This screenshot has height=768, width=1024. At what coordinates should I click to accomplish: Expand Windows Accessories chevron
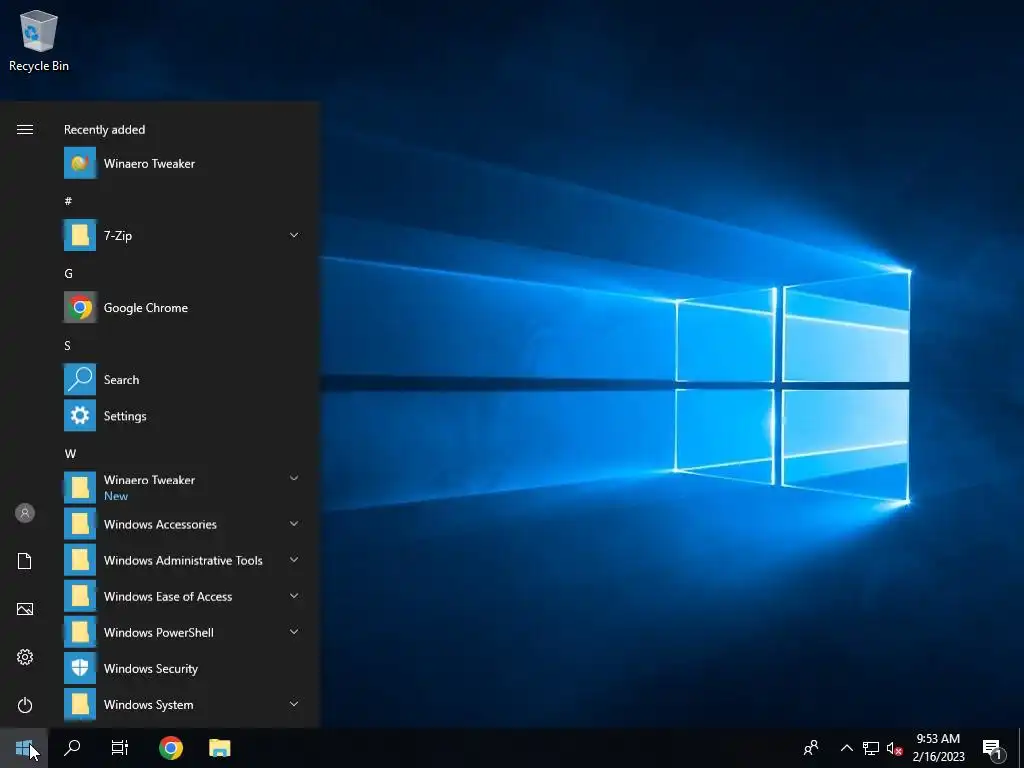294,524
